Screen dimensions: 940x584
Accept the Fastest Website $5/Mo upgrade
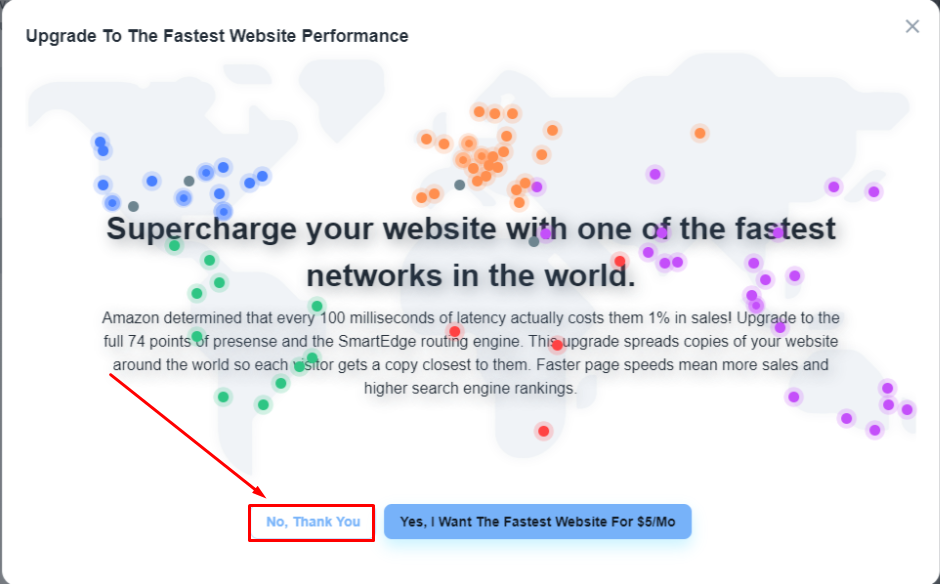(x=537, y=522)
